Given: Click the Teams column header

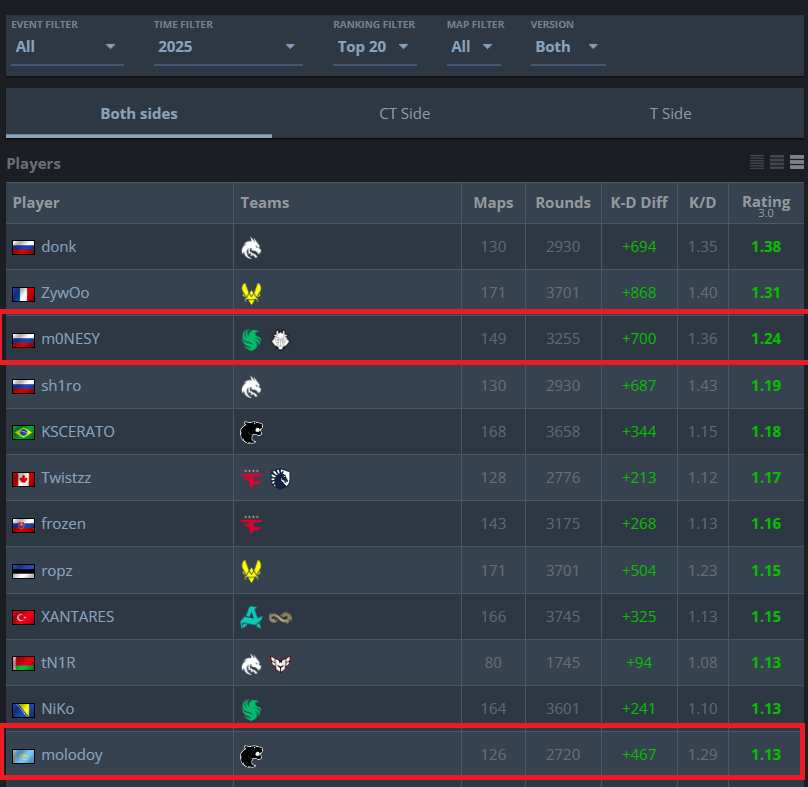Looking at the screenshot, I should (x=347, y=203).
